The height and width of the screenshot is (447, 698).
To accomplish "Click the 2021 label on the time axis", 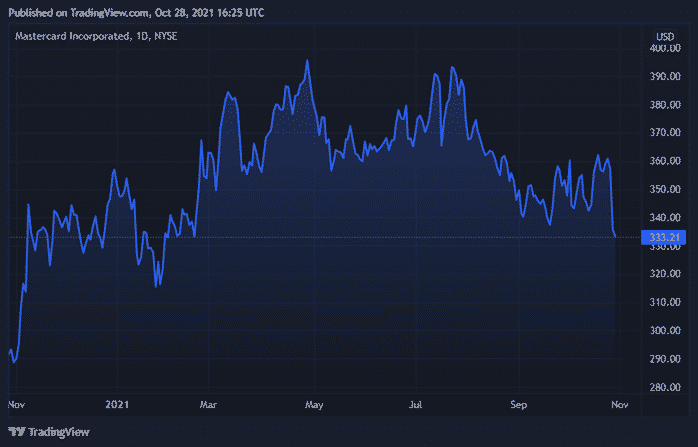I will click(117, 404).
